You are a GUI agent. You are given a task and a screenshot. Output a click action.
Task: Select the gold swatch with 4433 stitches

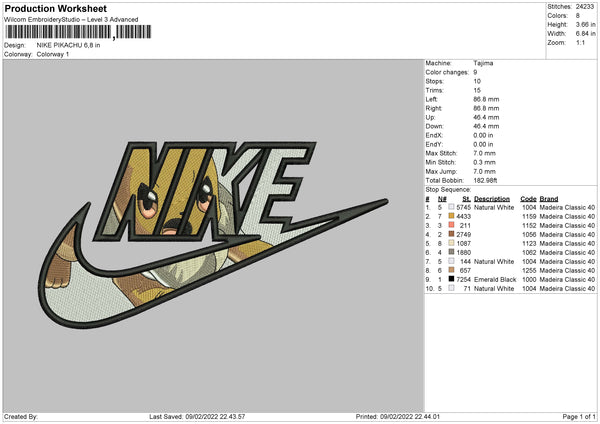point(452,216)
